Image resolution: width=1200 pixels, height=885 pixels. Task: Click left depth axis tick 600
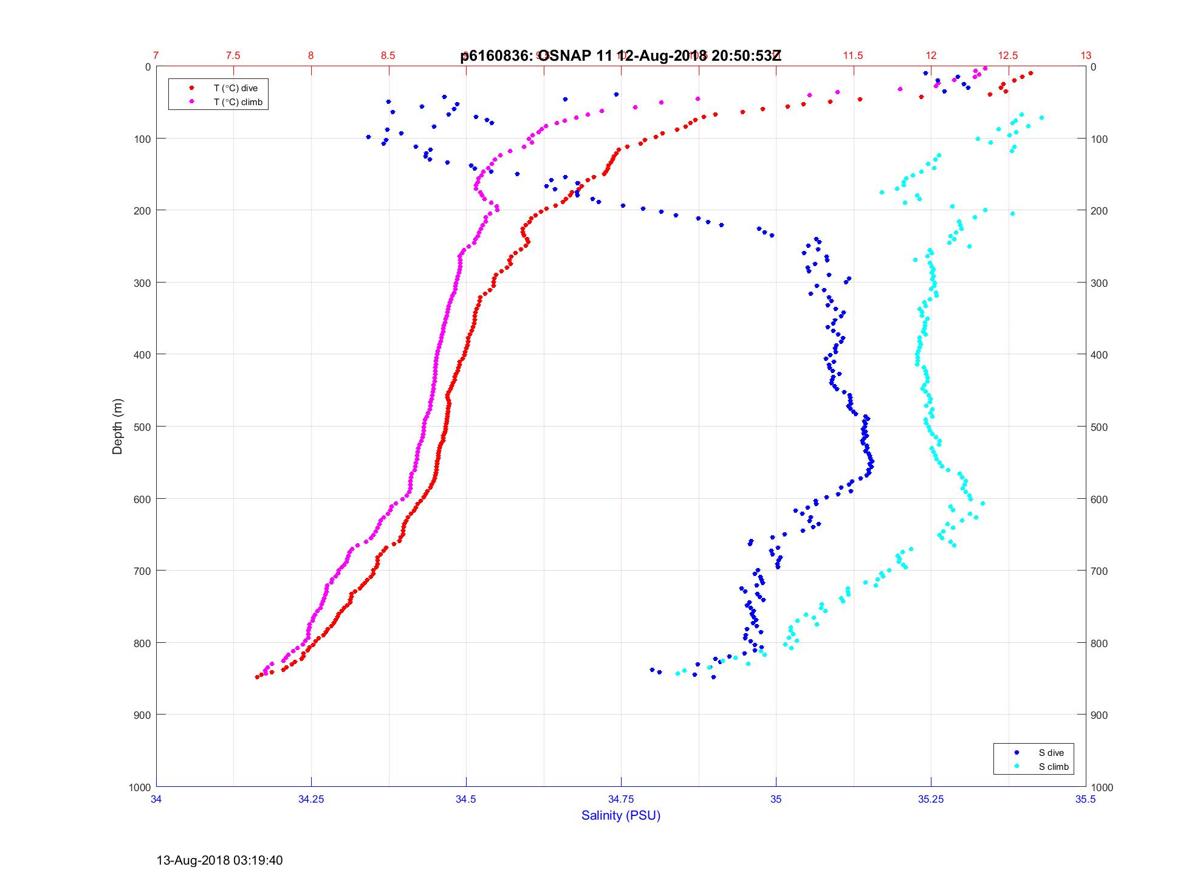click(142, 499)
